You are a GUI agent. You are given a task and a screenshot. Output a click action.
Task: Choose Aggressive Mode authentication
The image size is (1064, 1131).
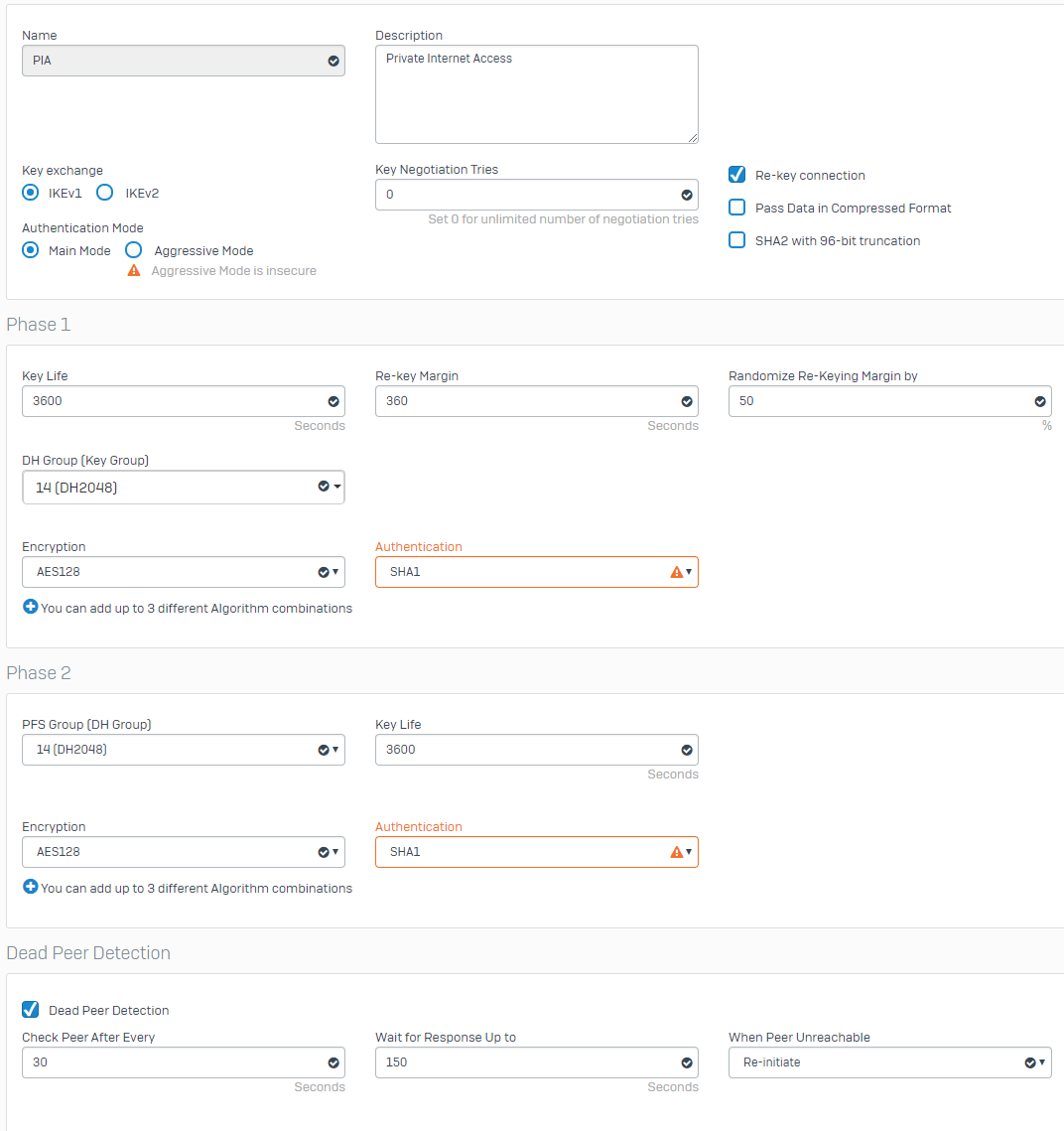click(x=133, y=249)
